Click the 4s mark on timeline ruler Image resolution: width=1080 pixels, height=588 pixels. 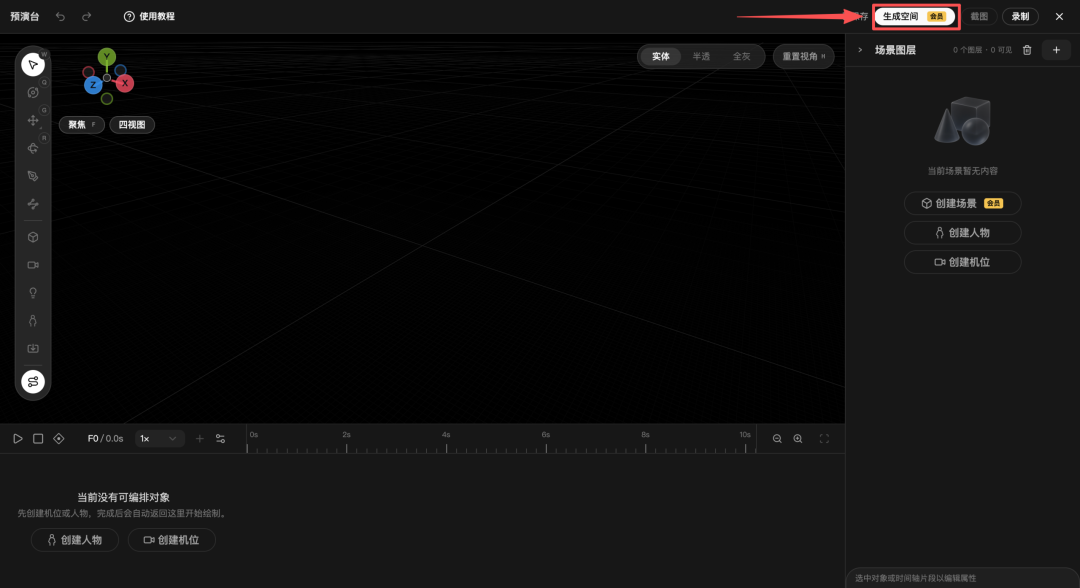tap(446, 434)
